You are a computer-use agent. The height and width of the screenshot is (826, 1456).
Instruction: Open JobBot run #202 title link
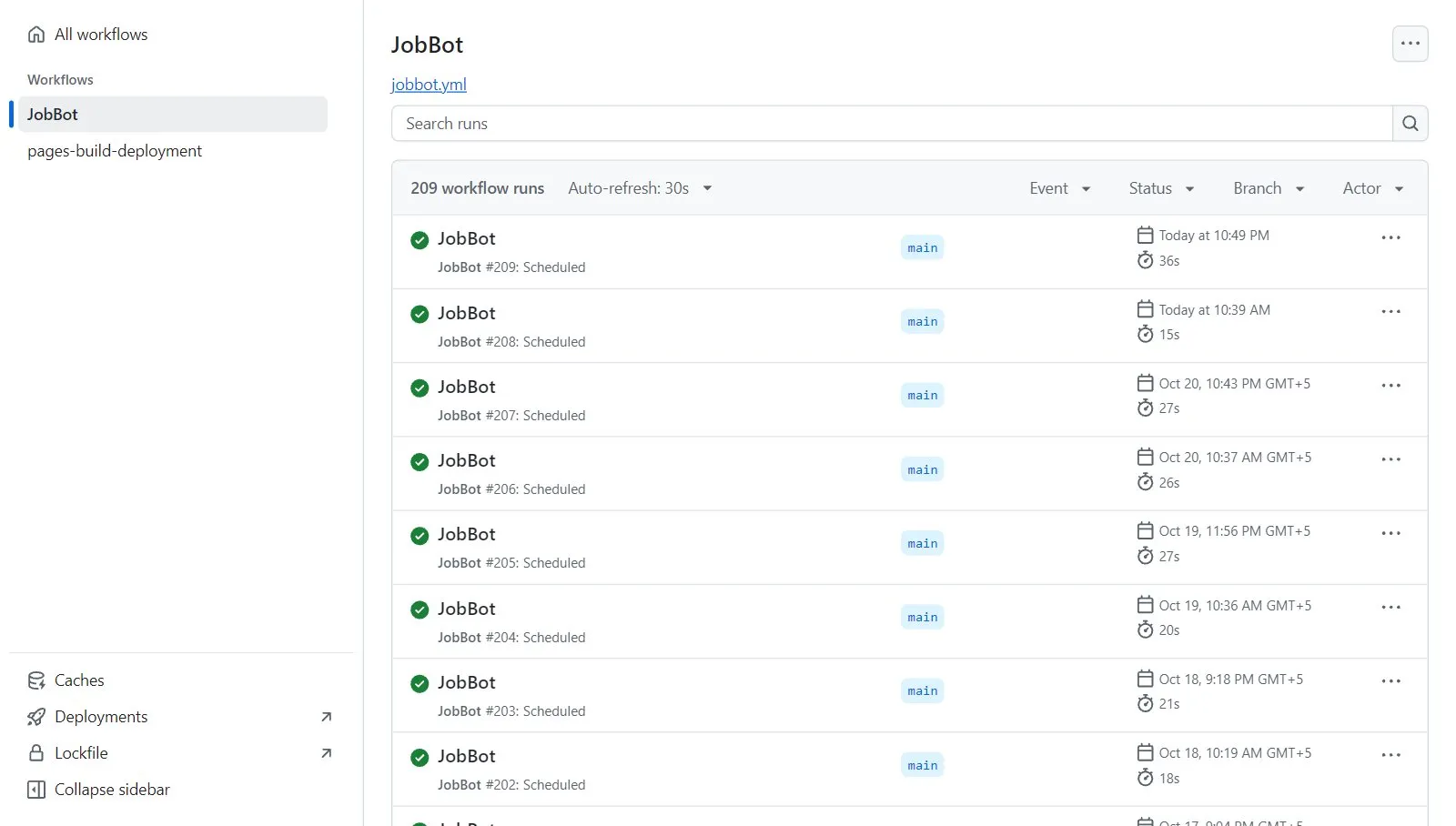pyautogui.click(x=467, y=756)
